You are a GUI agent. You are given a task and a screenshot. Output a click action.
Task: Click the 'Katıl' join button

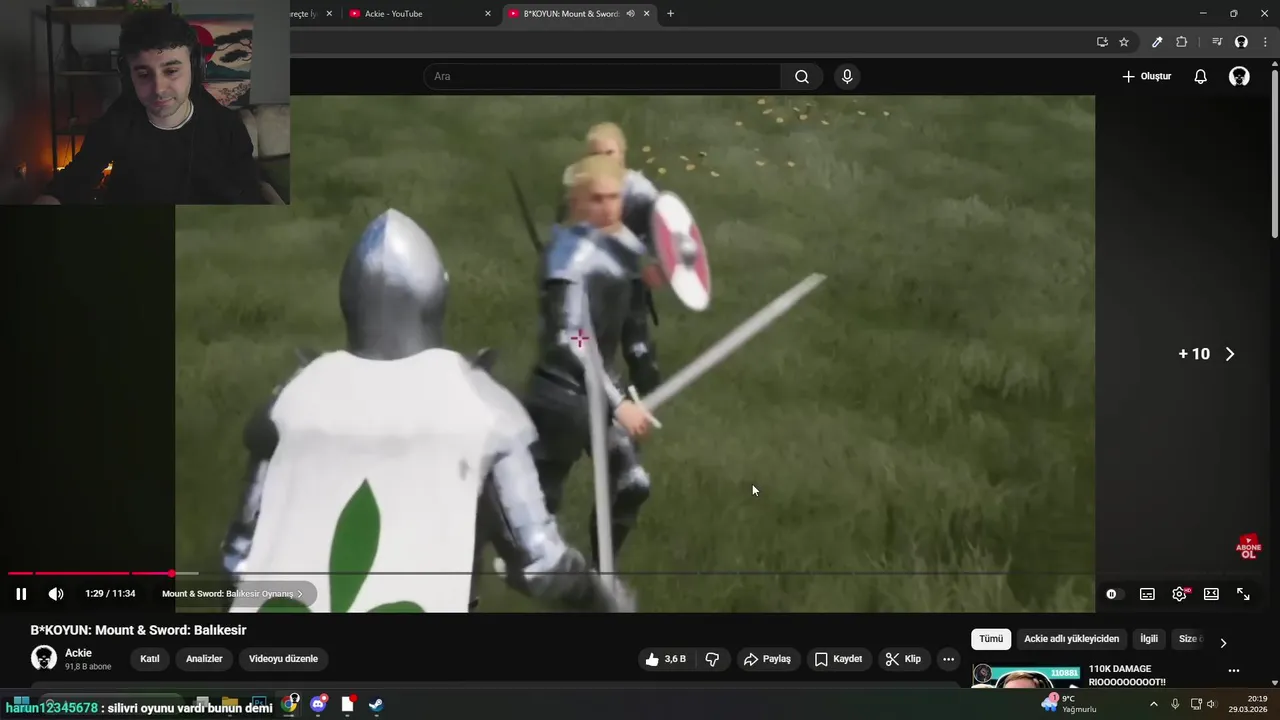coord(149,659)
